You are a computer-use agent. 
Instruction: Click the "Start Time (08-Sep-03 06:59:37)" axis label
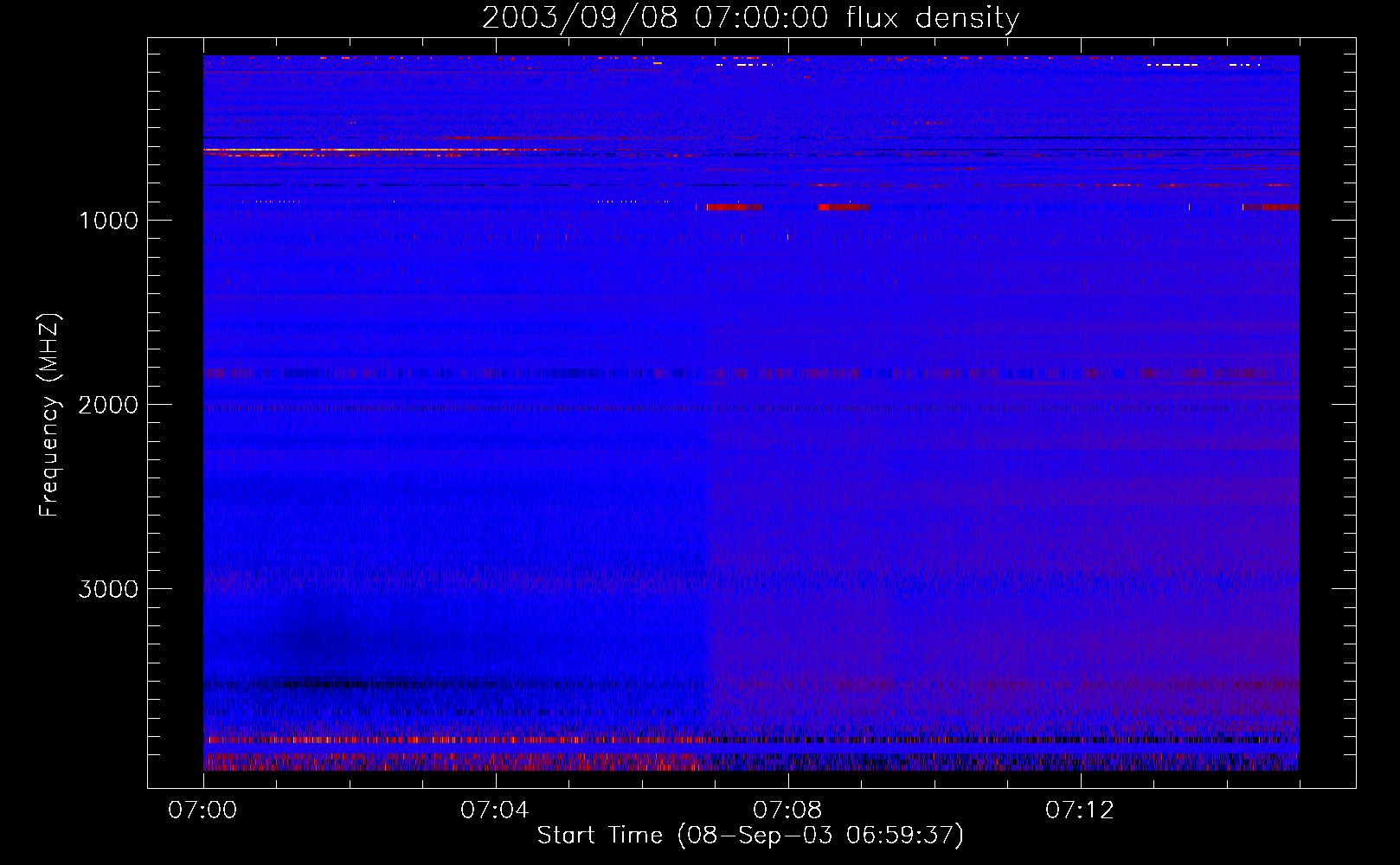tap(750, 836)
